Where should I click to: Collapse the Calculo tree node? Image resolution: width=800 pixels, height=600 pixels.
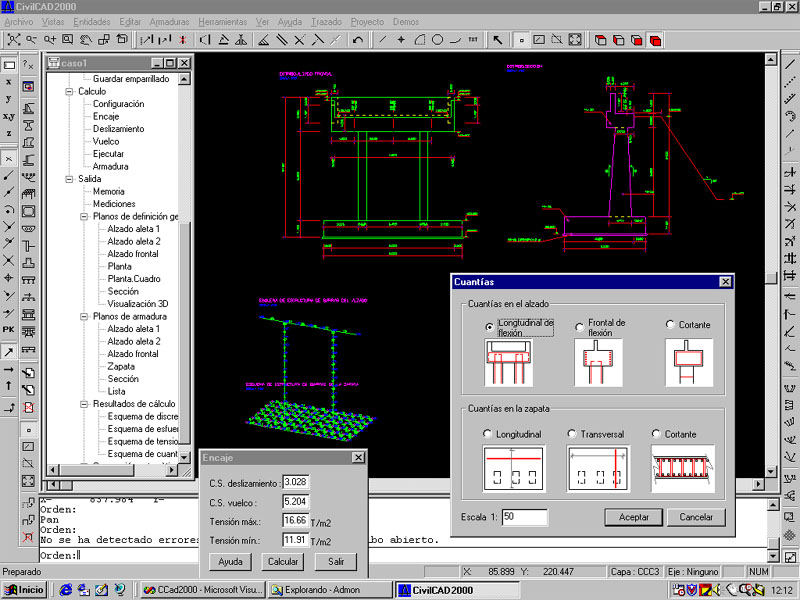click(70, 92)
